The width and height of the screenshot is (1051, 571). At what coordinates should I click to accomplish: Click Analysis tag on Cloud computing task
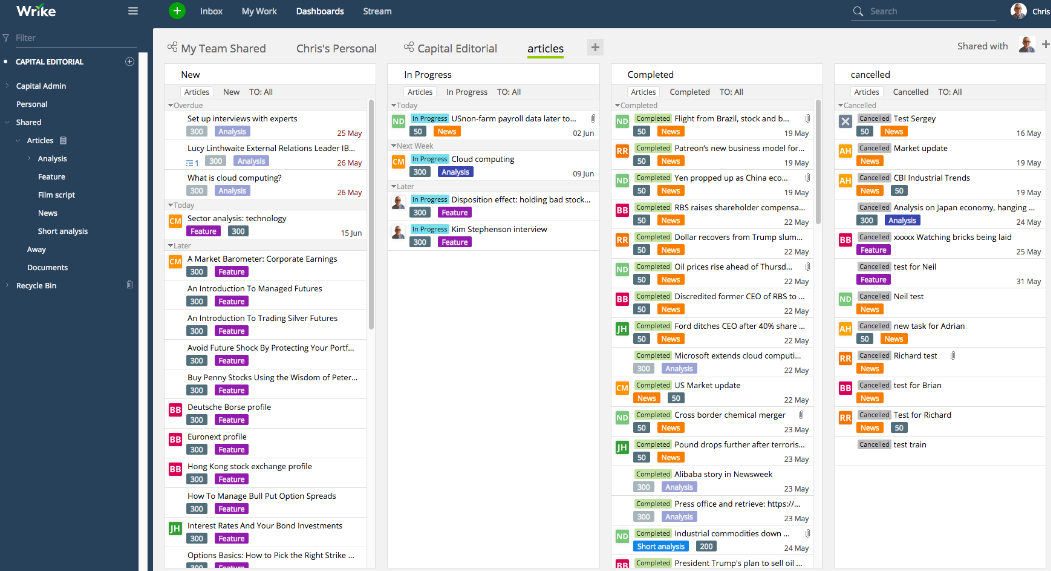[455, 172]
